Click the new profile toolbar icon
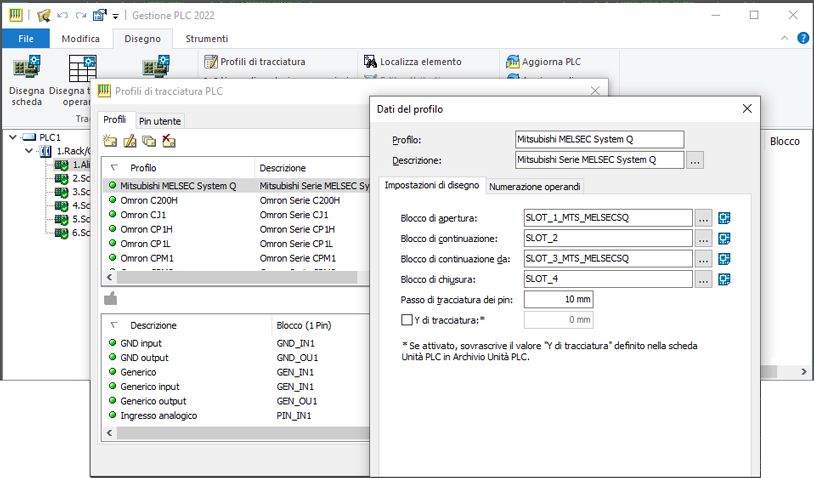The width and height of the screenshot is (814, 478). [x=110, y=141]
